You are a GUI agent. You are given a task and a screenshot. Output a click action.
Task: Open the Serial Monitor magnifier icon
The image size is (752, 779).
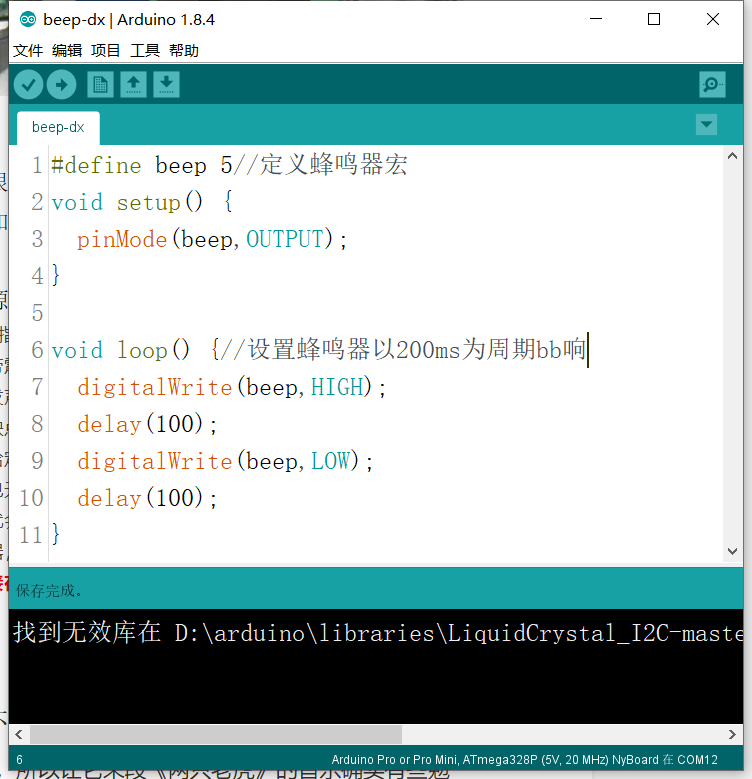click(712, 84)
